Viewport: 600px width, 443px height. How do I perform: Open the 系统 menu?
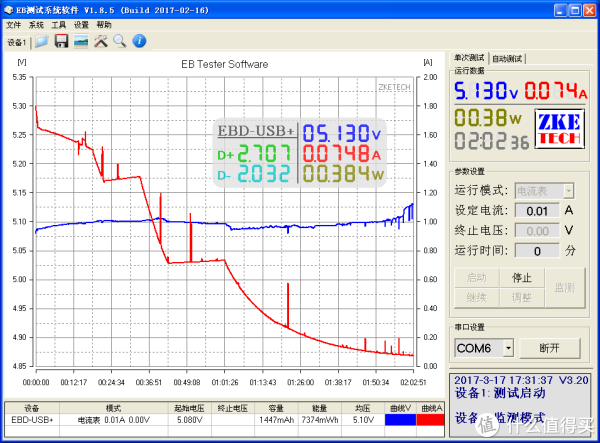36,25
